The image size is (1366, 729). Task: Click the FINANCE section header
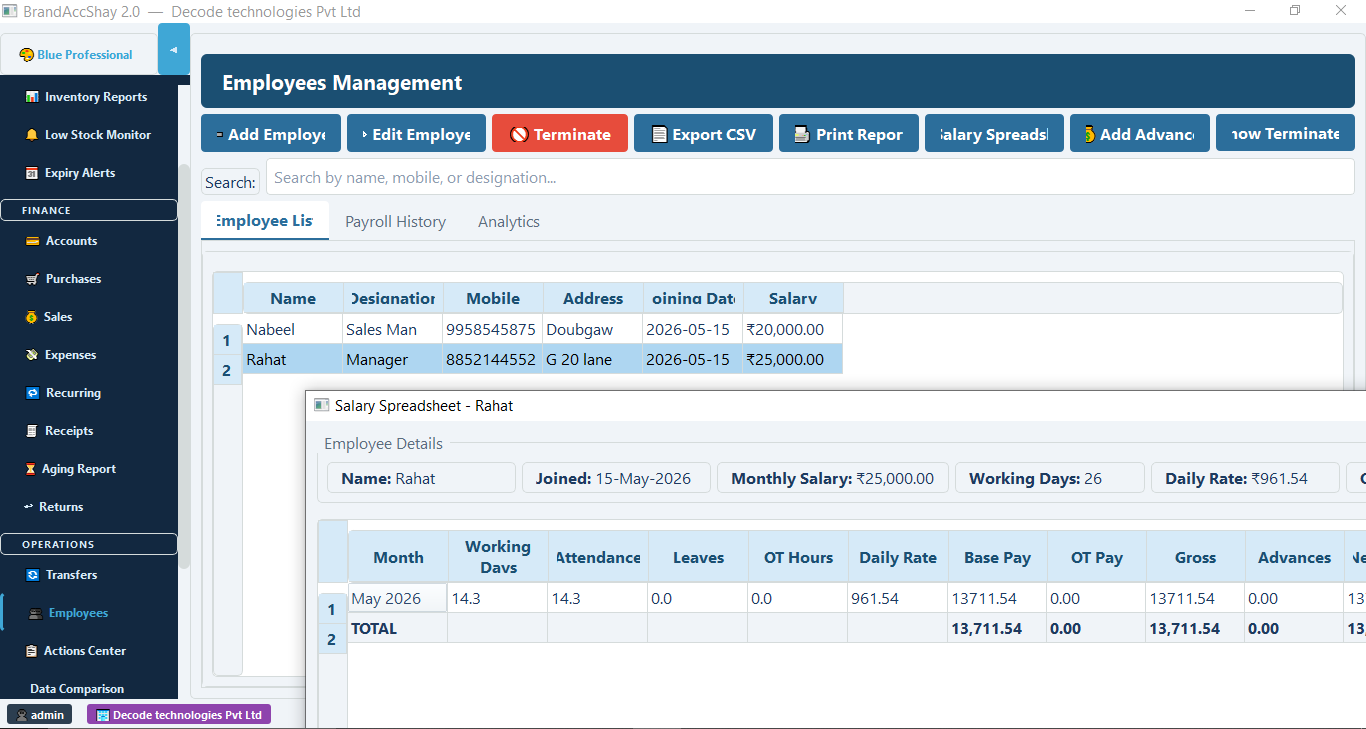[89, 210]
